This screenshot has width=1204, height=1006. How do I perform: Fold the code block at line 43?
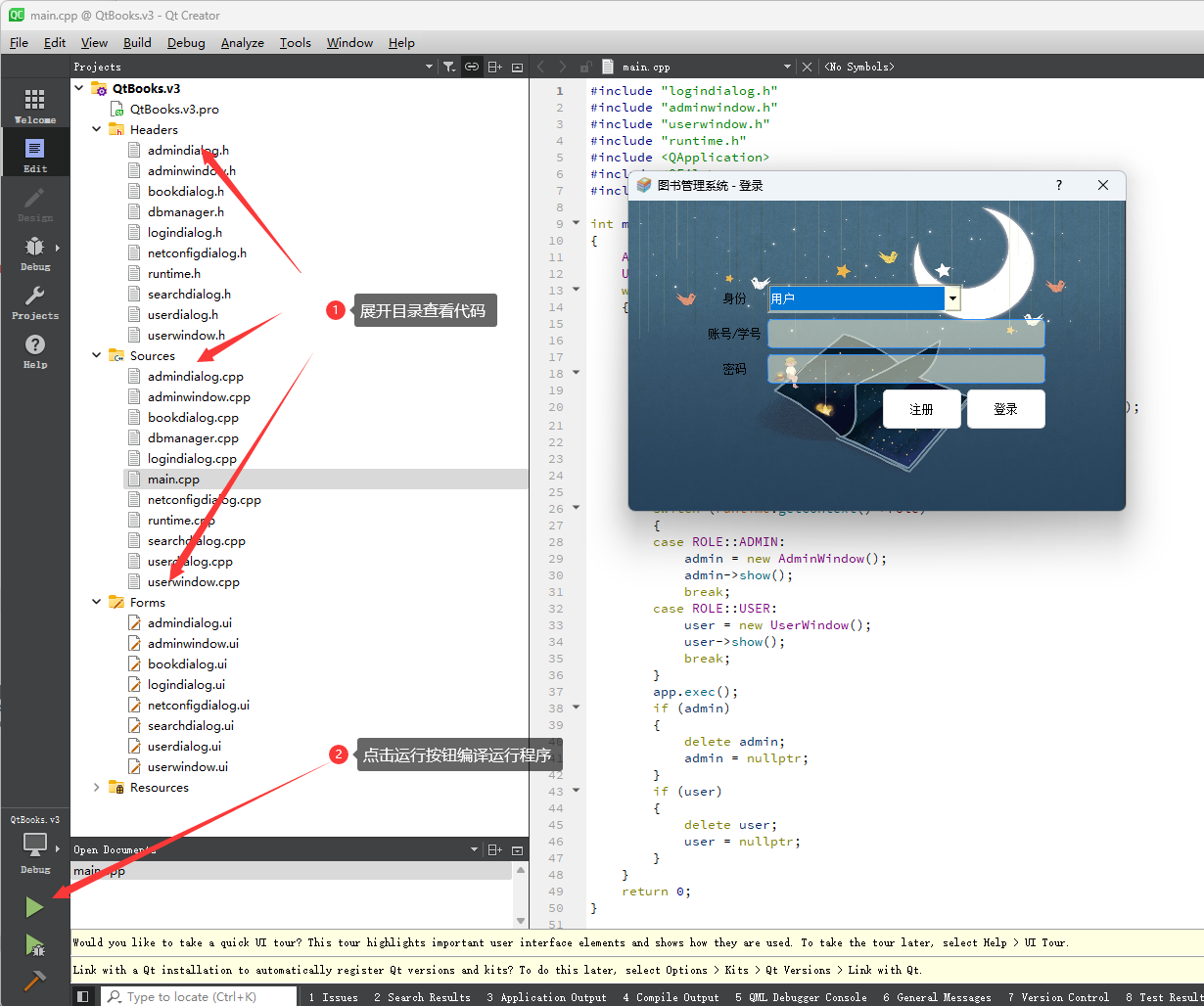click(577, 791)
